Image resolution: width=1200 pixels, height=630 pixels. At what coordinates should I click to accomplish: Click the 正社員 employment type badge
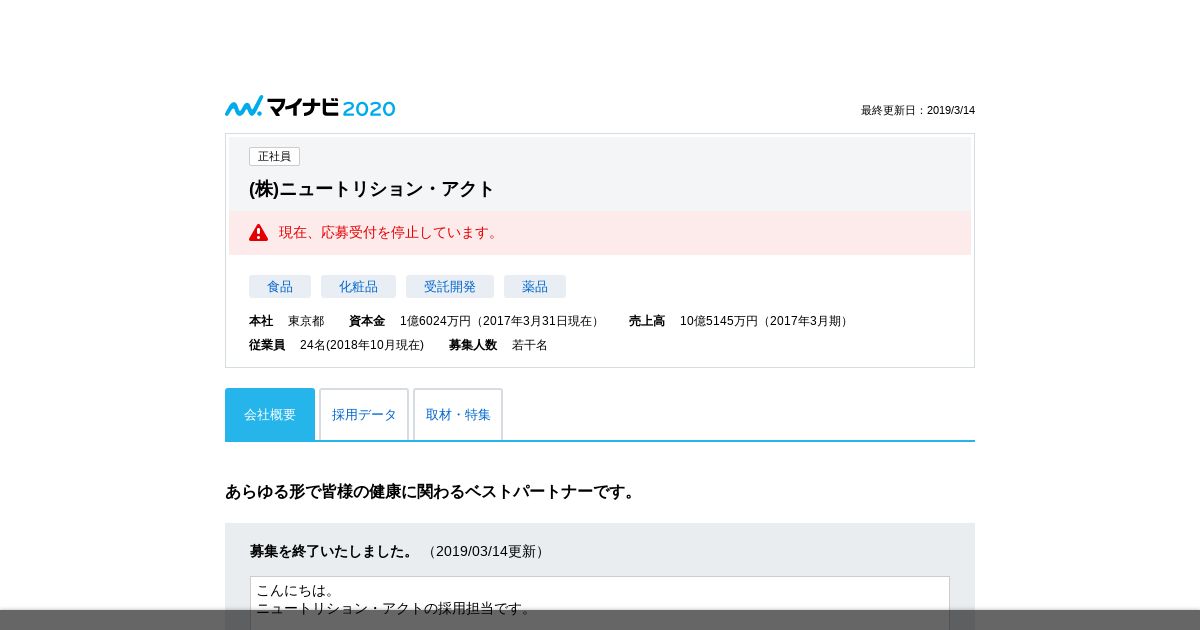[x=274, y=157]
